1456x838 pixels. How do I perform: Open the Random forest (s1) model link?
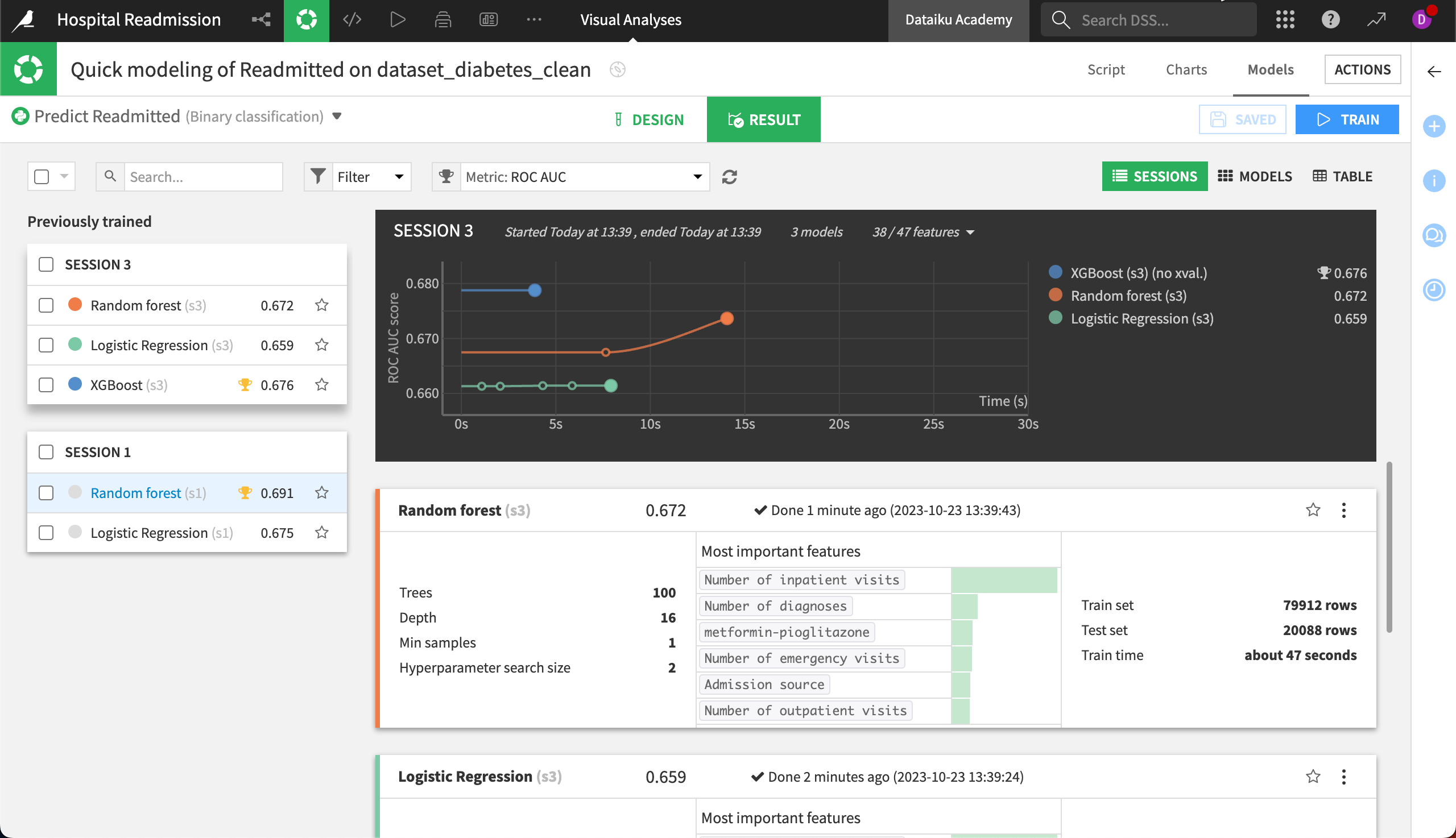(136, 493)
